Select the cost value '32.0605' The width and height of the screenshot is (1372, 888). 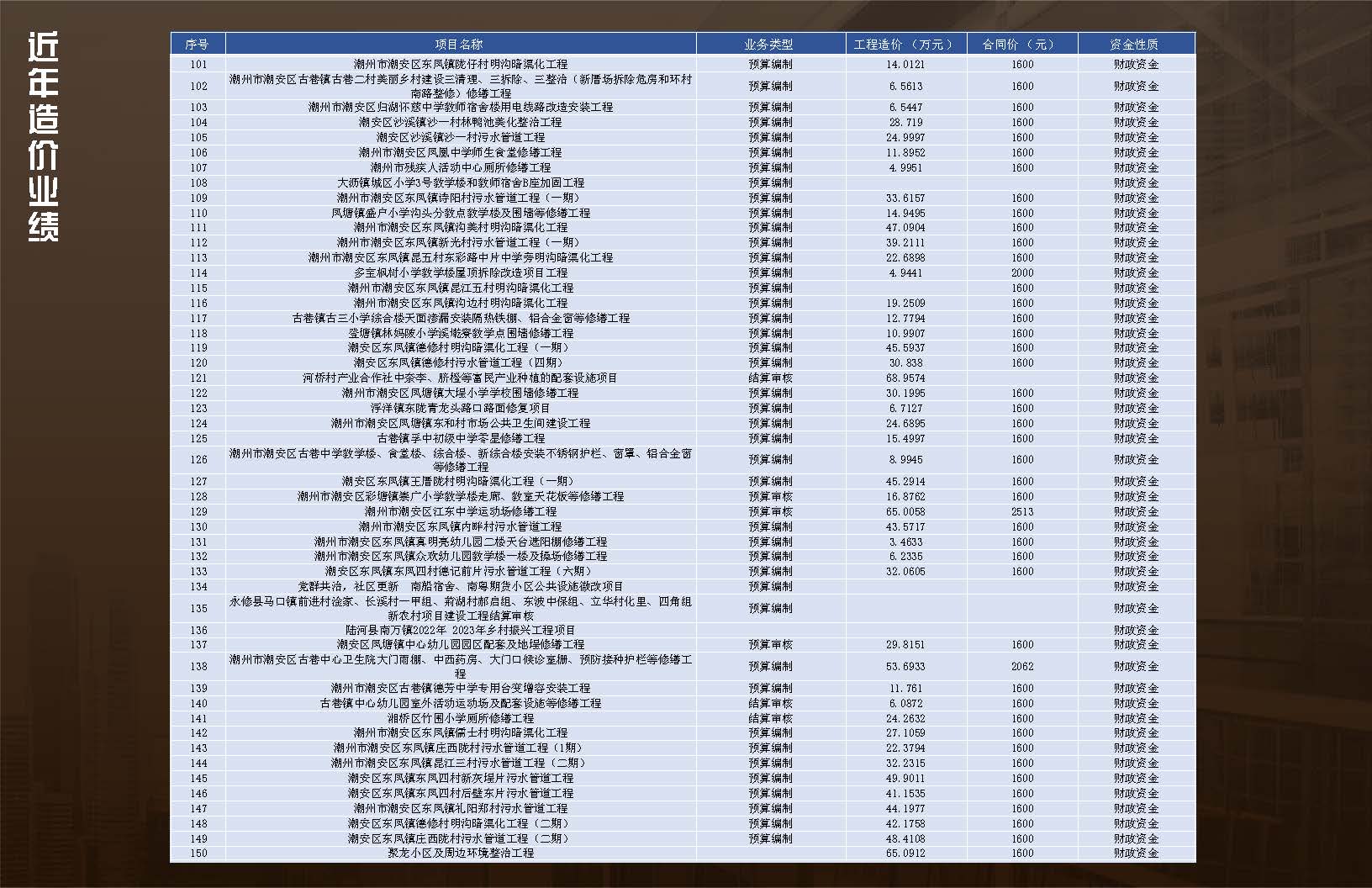coord(905,571)
